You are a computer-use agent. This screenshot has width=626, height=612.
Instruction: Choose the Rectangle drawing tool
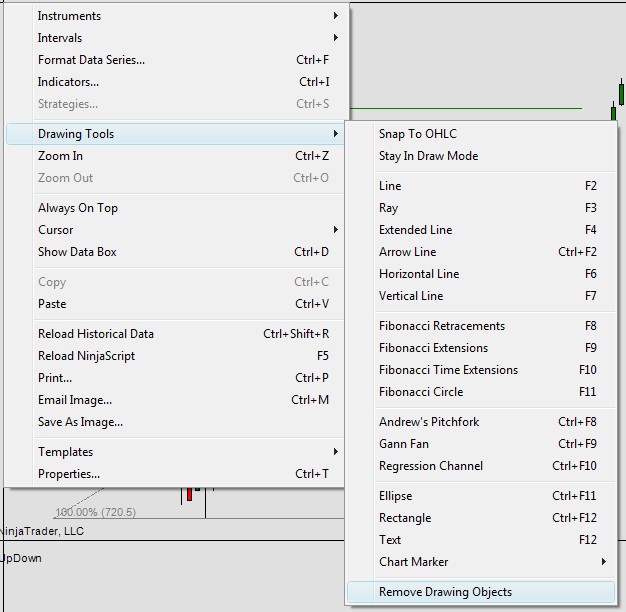point(481,517)
